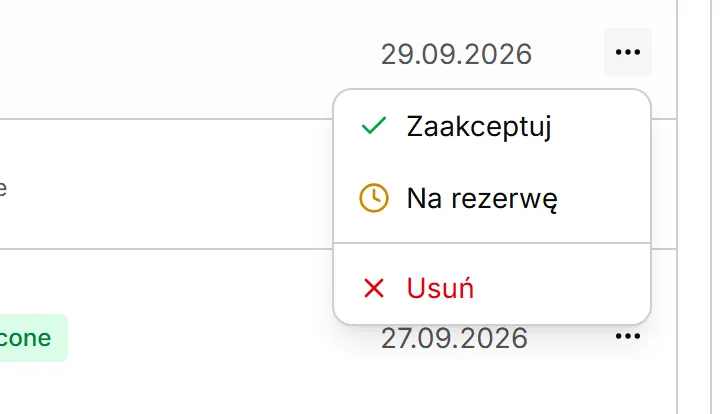Click the green status badge ending in 'cone'
The image size is (720, 414).
32,338
